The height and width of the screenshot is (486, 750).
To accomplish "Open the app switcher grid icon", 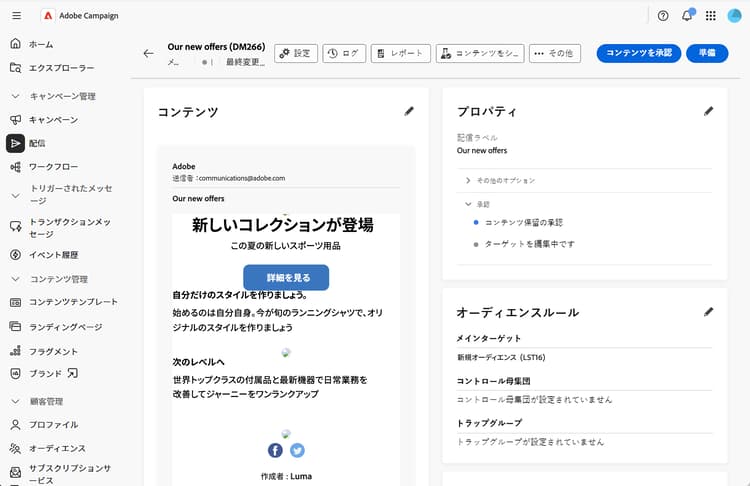I will click(x=711, y=16).
